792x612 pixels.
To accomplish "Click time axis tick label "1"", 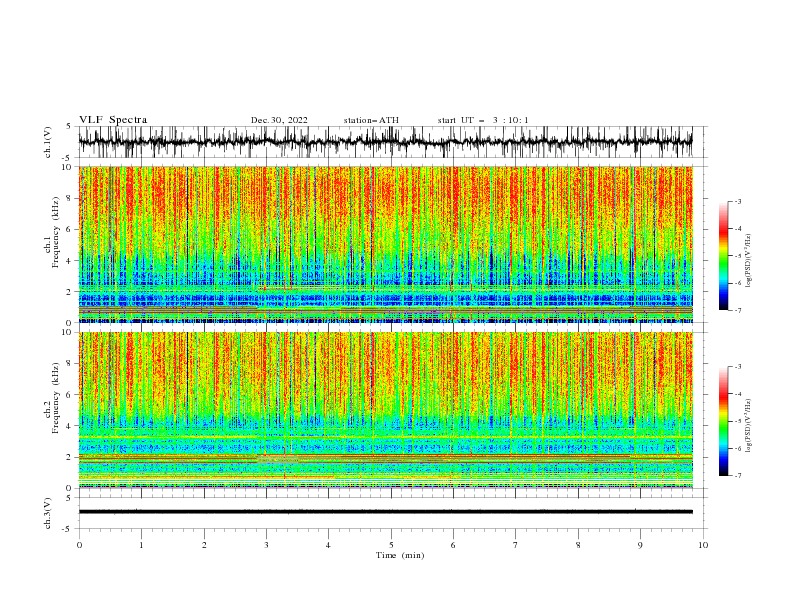I will [141, 545].
